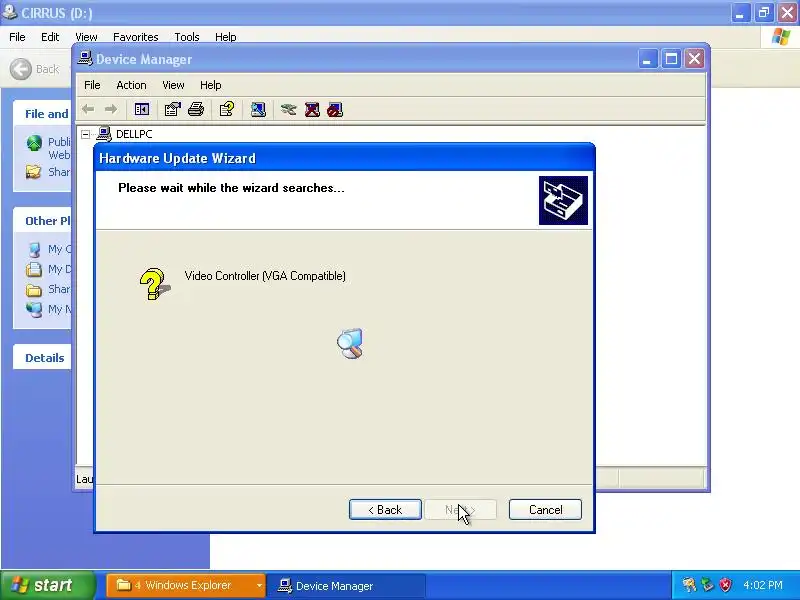Screen dimensions: 800x600
Task: Click the My Documents sidebar icon
Action: click(x=34, y=269)
